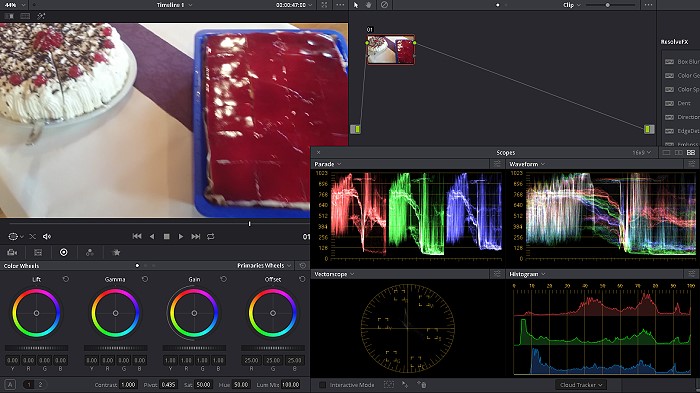Toggle the auto balance A button
The height and width of the screenshot is (393, 700).
10,384
